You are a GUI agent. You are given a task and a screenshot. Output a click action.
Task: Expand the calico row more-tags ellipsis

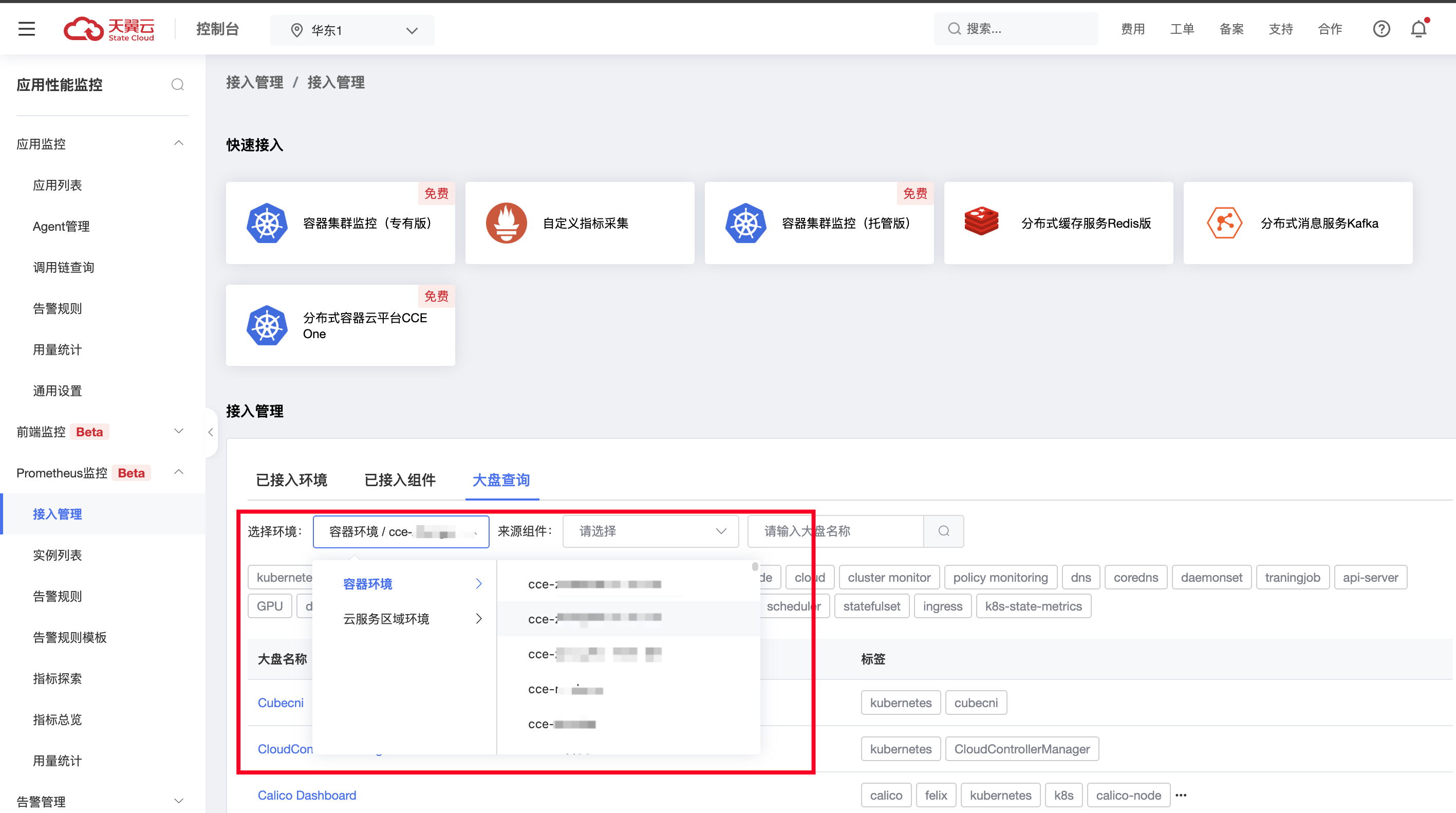coord(1181,795)
